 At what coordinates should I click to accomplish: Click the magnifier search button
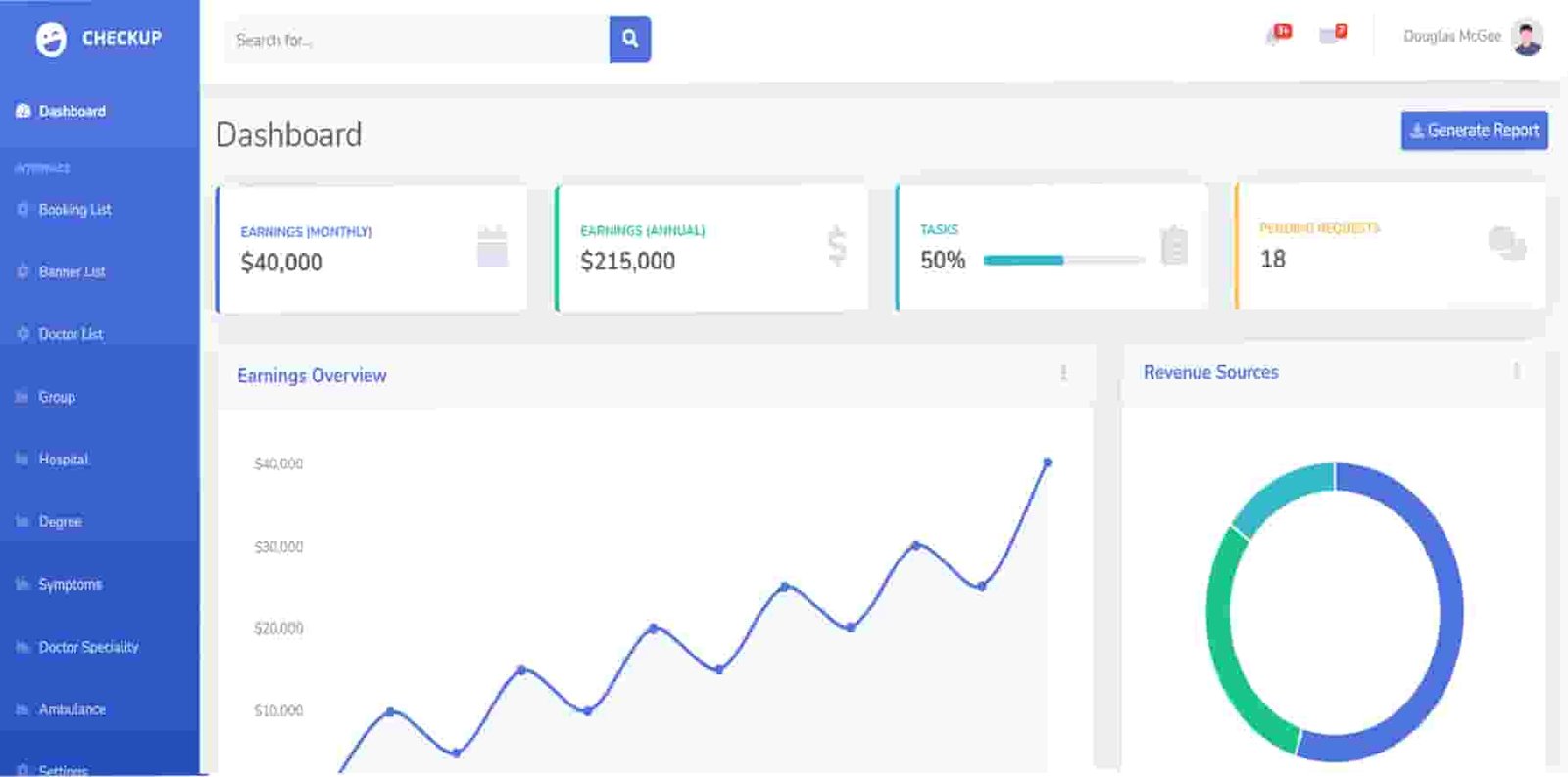(x=629, y=39)
